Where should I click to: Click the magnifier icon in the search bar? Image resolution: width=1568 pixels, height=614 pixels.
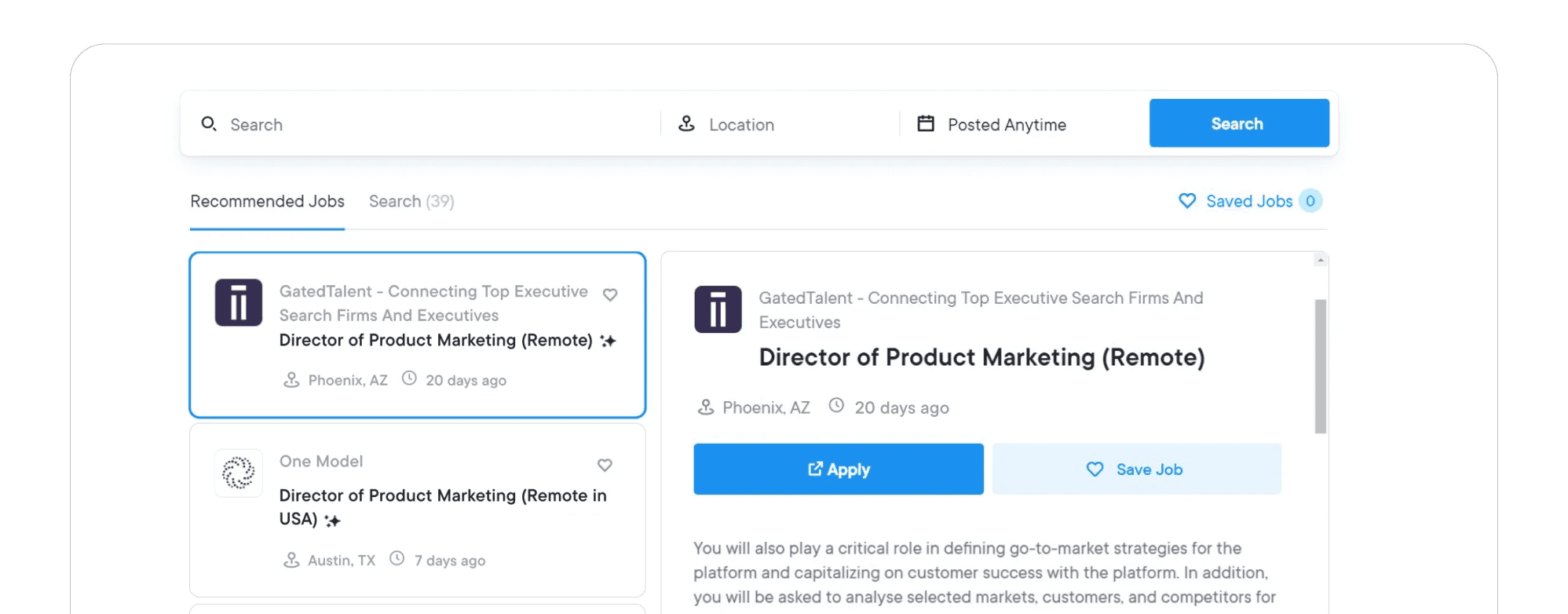pos(209,124)
